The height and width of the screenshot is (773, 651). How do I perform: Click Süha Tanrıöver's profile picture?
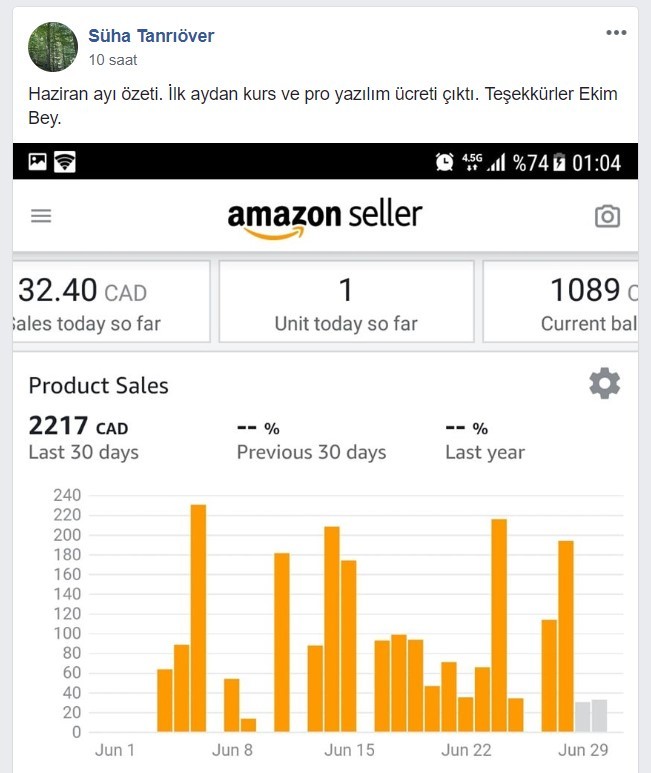53,47
